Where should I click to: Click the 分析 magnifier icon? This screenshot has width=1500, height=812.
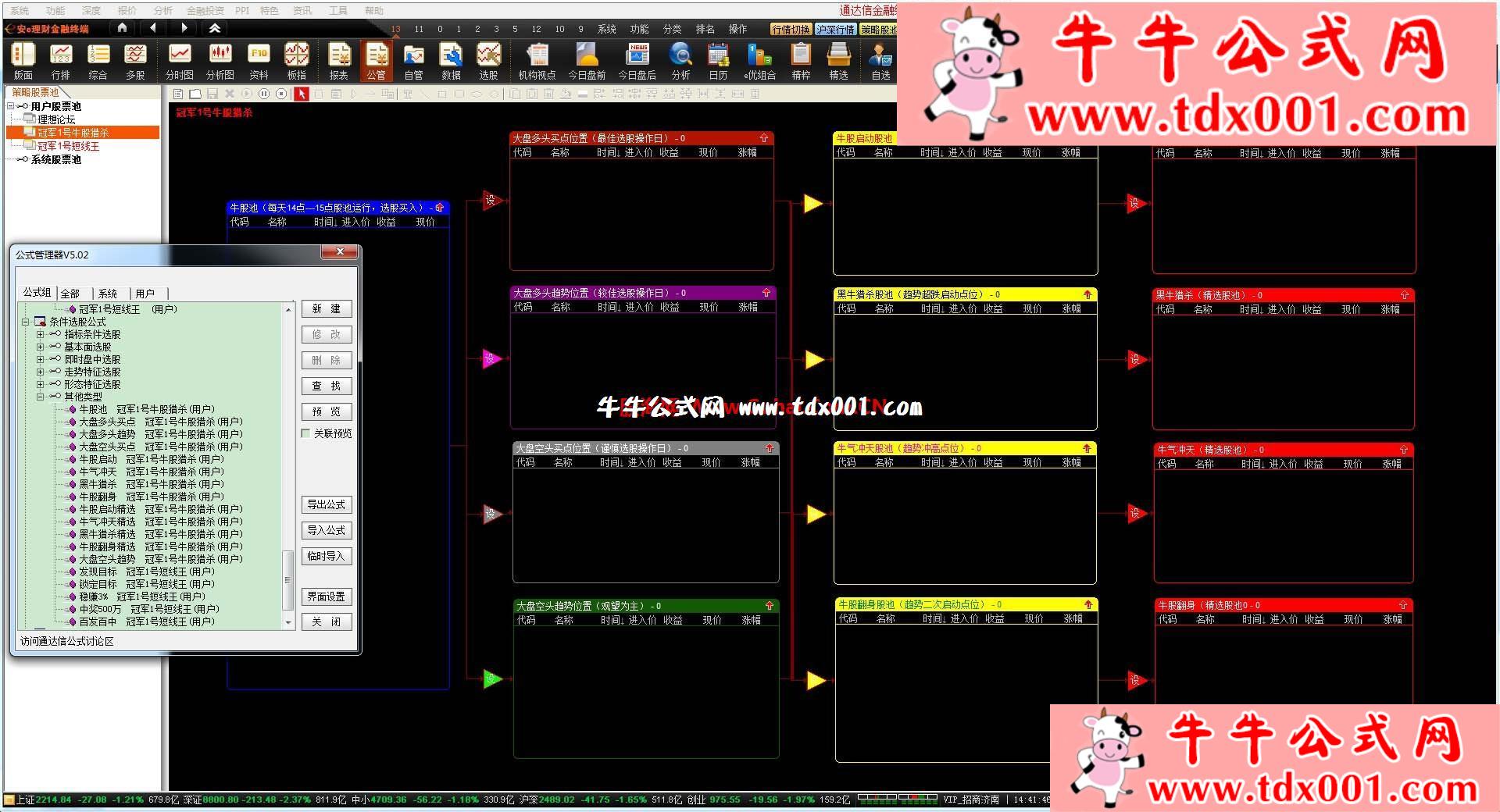tap(680, 61)
